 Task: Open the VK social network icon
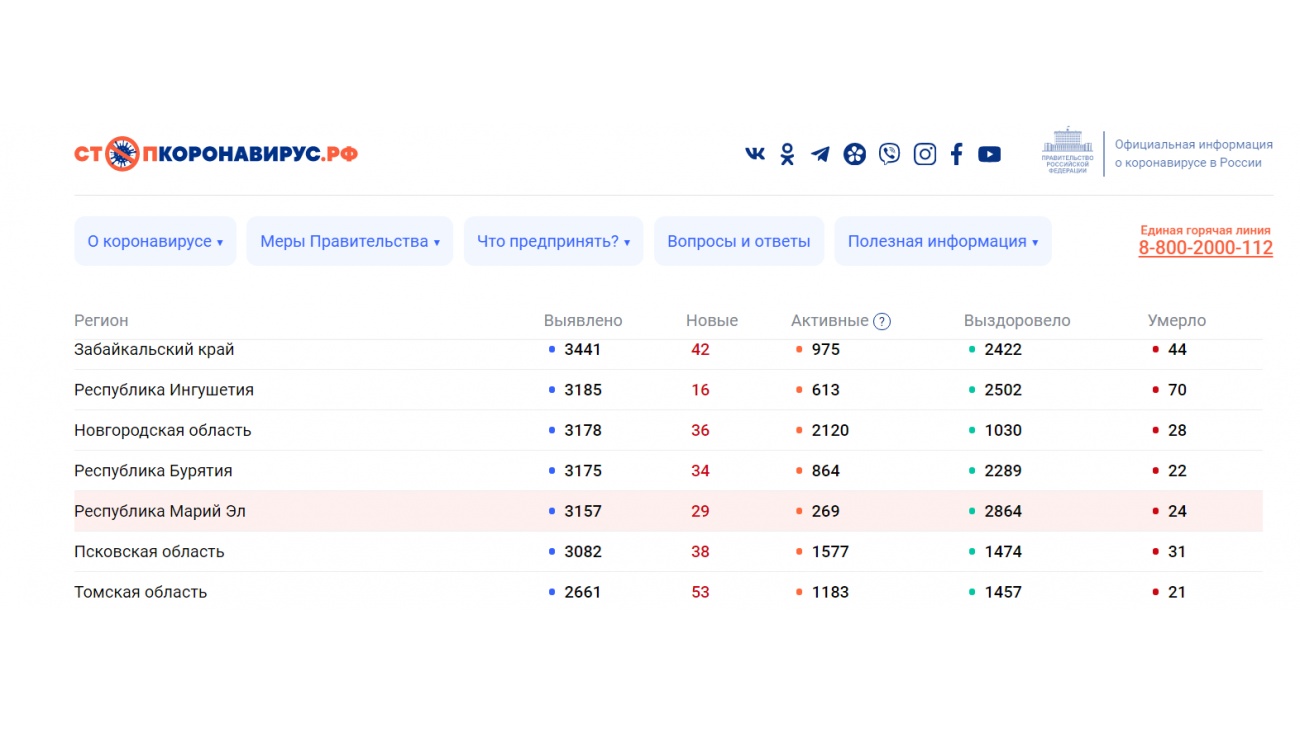pyautogui.click(x=755, y=154)
